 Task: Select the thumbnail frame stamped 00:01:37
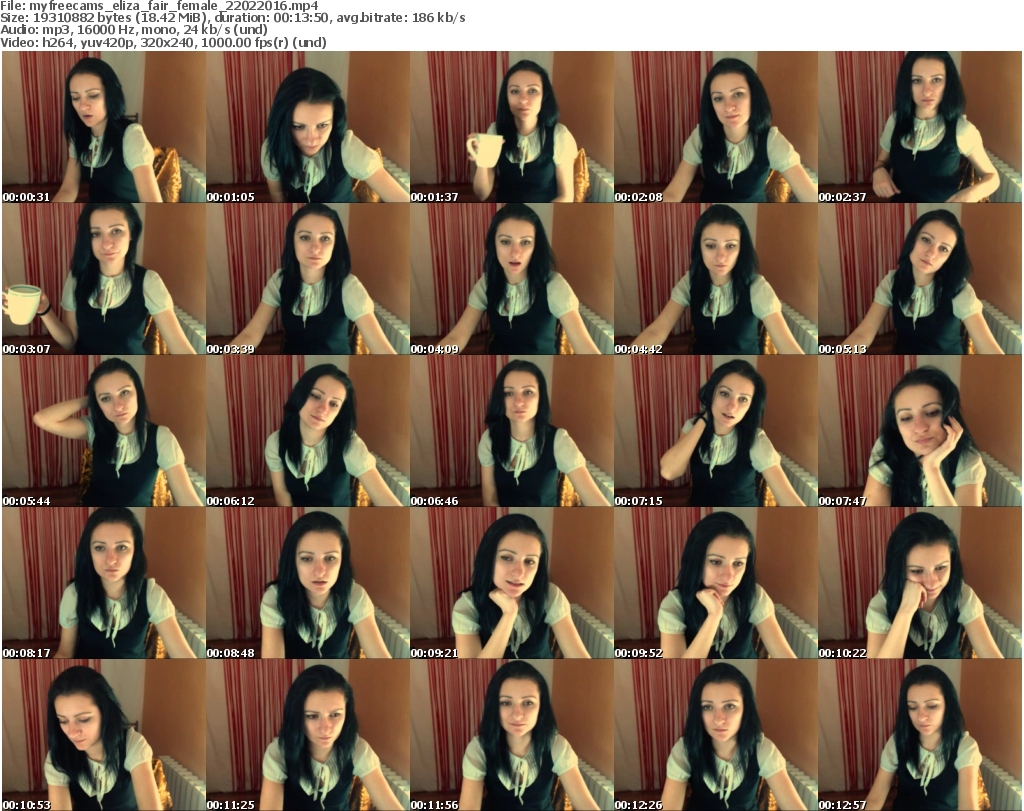tap(511, 127)
